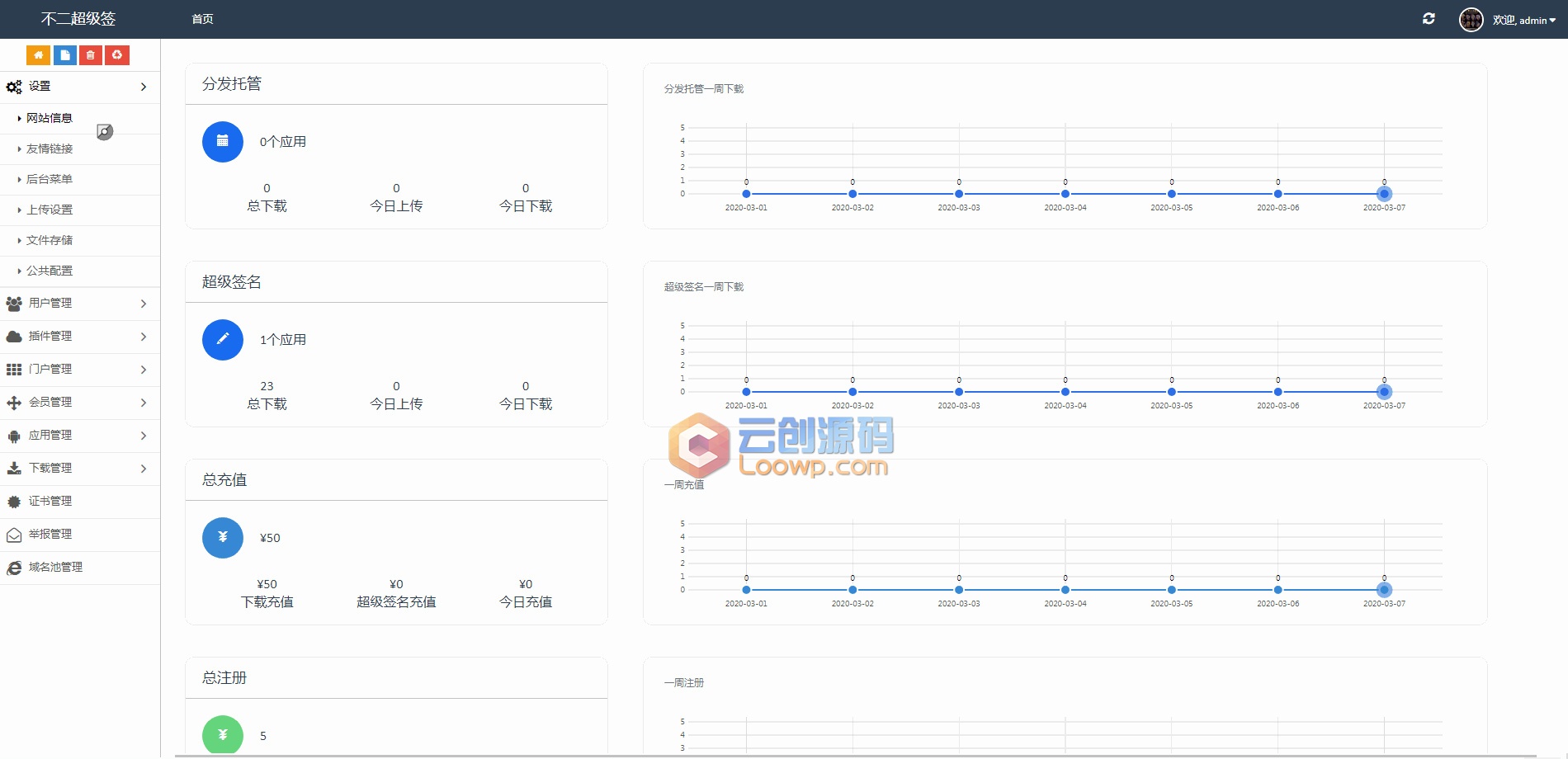Click 2020-03-07 point in 分发托管一周下载 chart
1568x759 pixels.
(x=1384, y=194)
